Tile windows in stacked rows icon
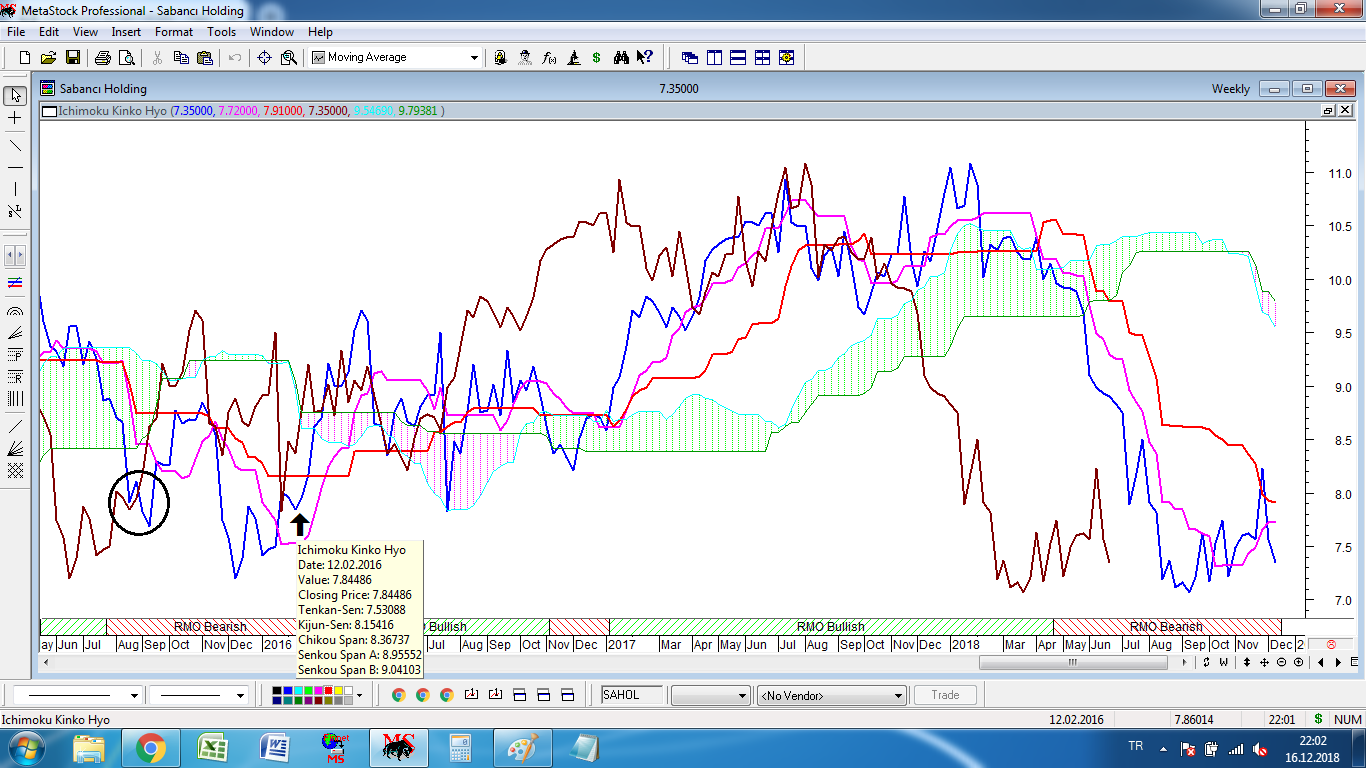Image resolution: width=1366 pixels, height=768 pixels. coord(738,58)
